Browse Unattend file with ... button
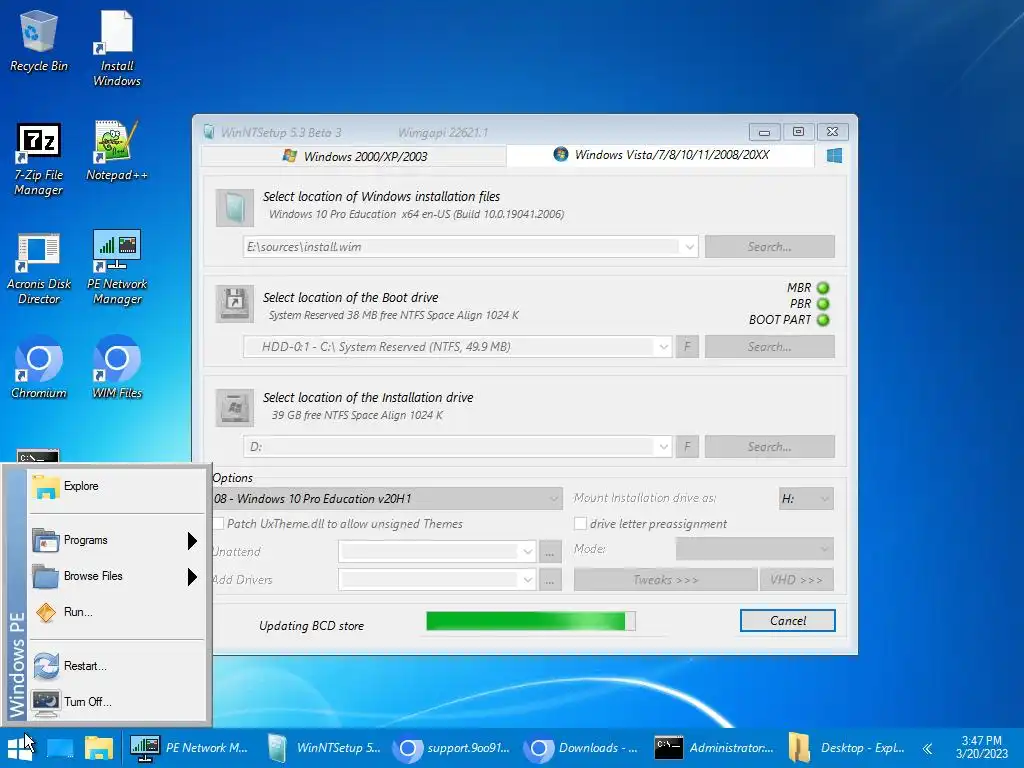The image size is (1024, 768). coord(551,552)
